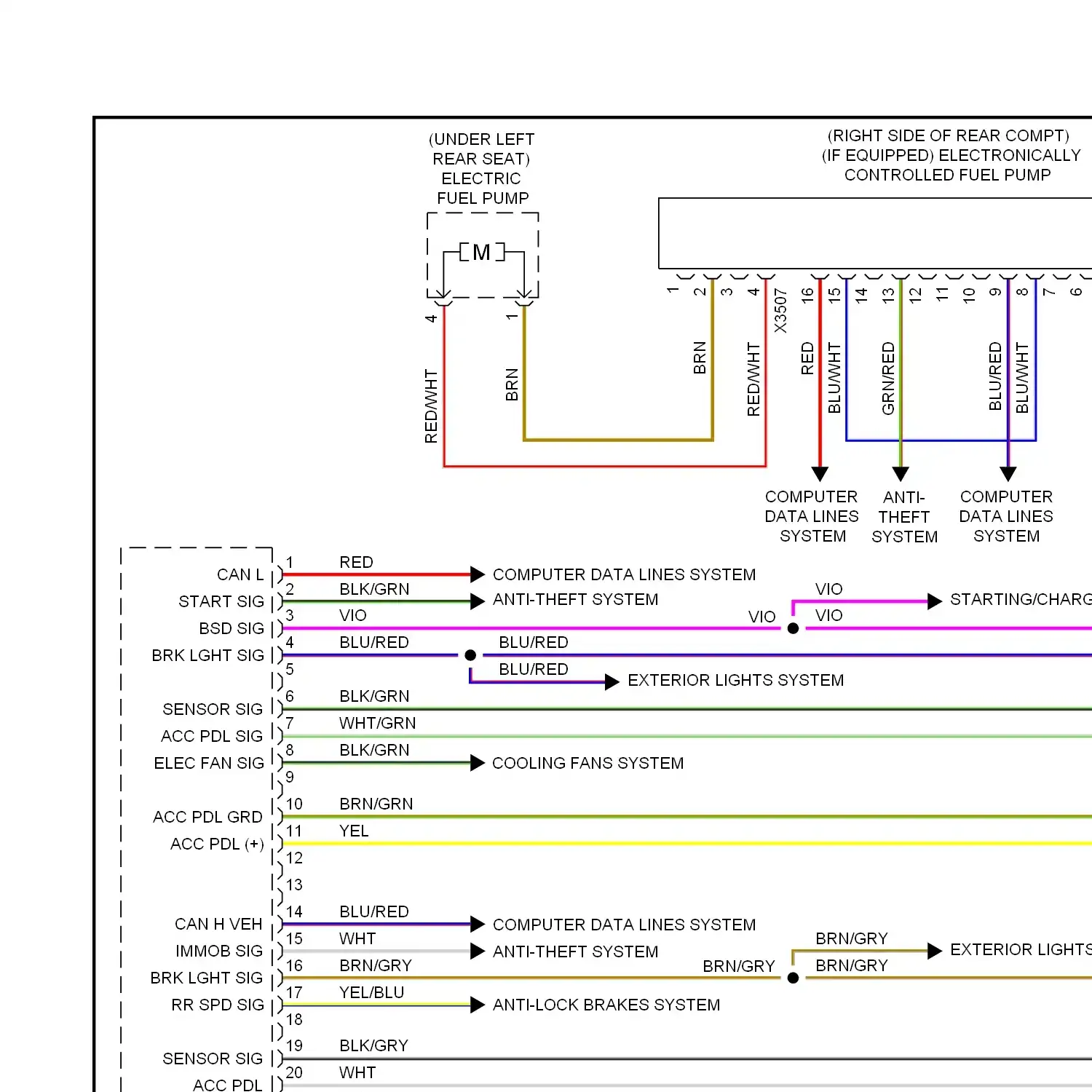The image size is (1092, 1092).
Task: Click the ELEC FAN SIG label
Action: [x=209, y=763]
